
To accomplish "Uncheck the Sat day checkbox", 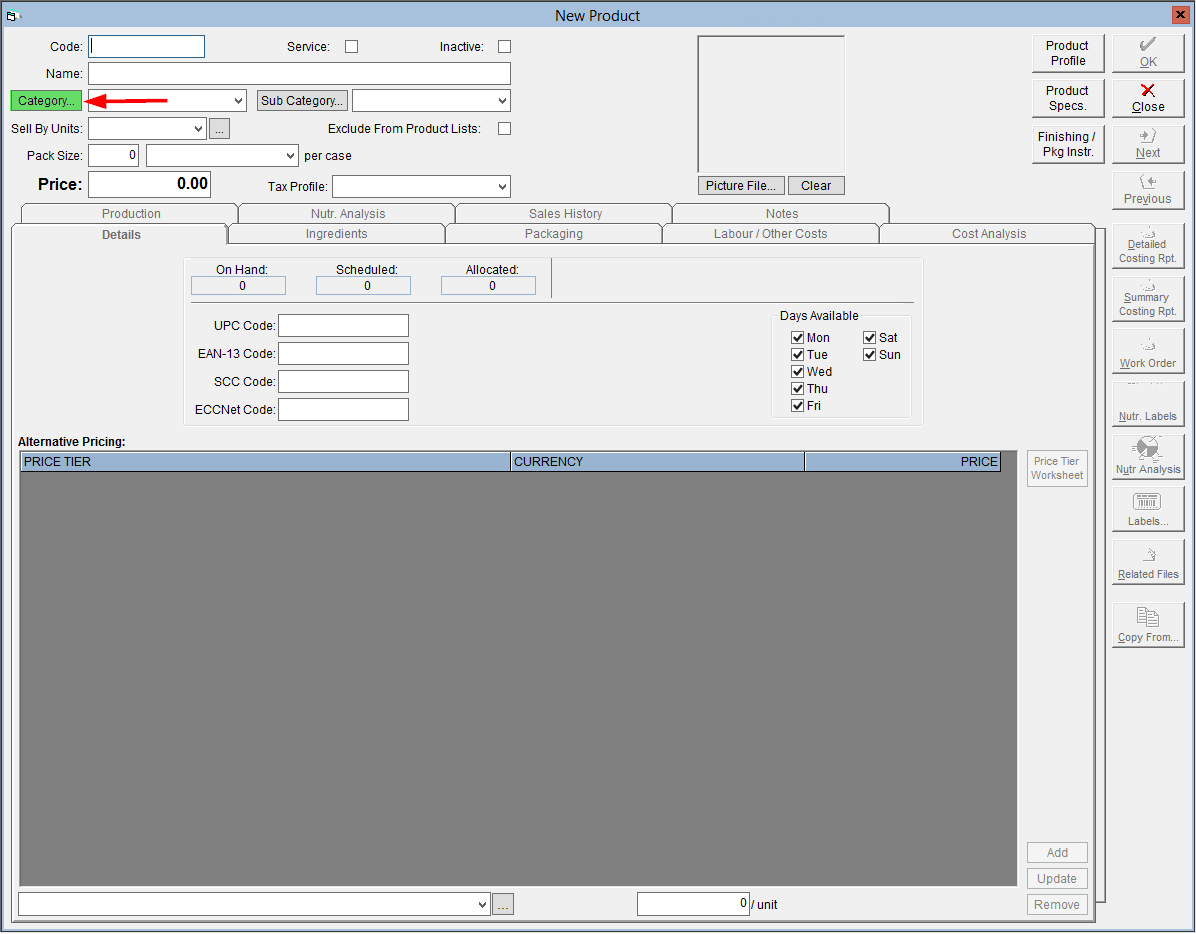I will pos(870,338).
